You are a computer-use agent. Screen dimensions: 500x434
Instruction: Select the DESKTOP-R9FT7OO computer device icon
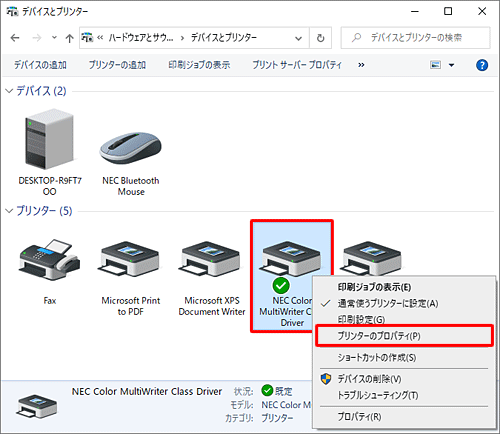tap(50, 139)
